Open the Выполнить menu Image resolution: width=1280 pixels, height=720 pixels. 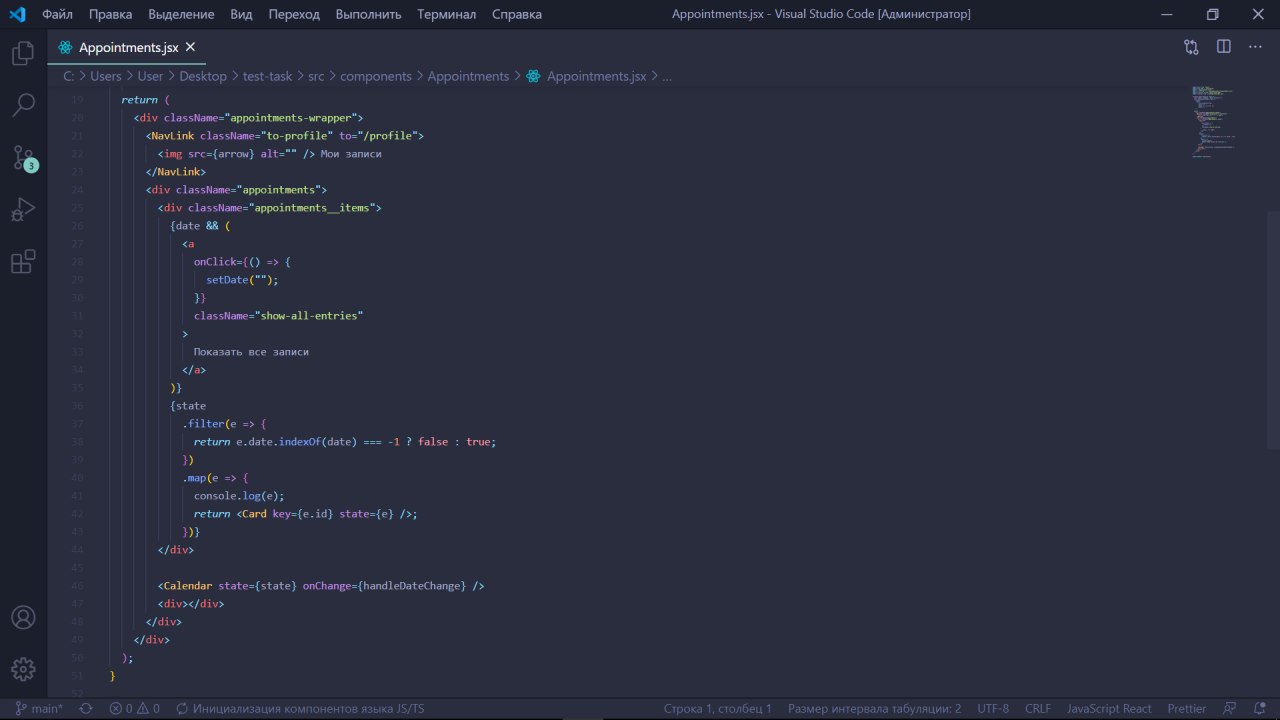coord(369,14)
